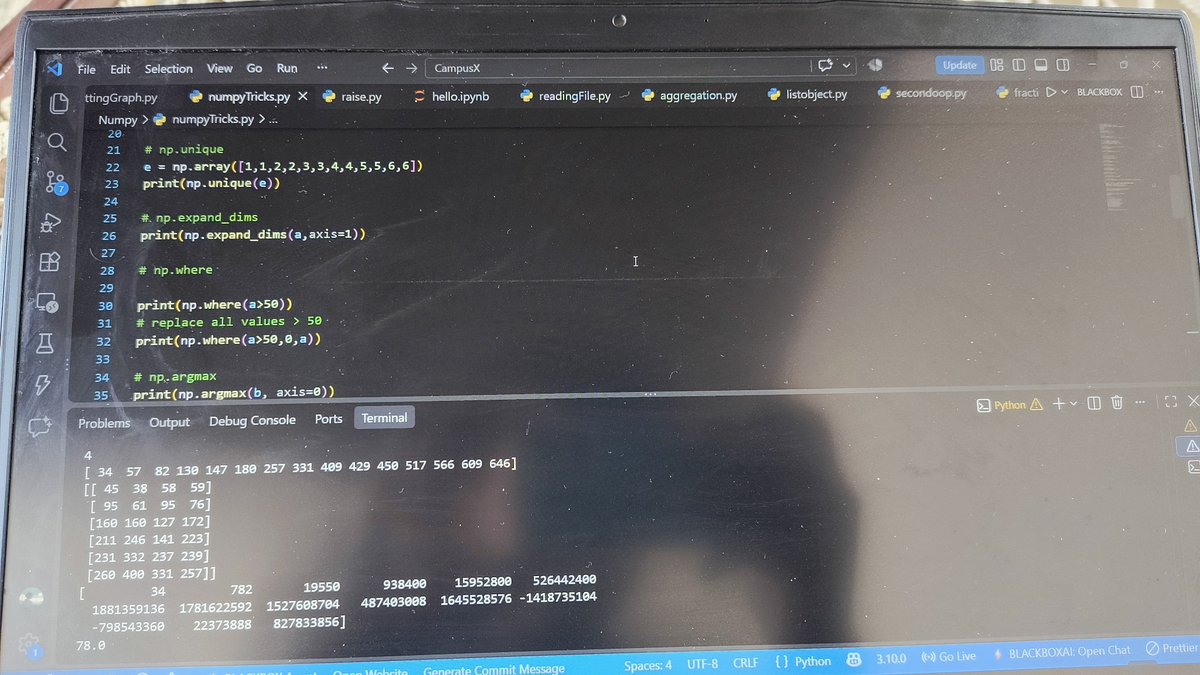Go back with the left arrow
The width and height of the screenshot is (1200, 675).
(x=388, y=68)
